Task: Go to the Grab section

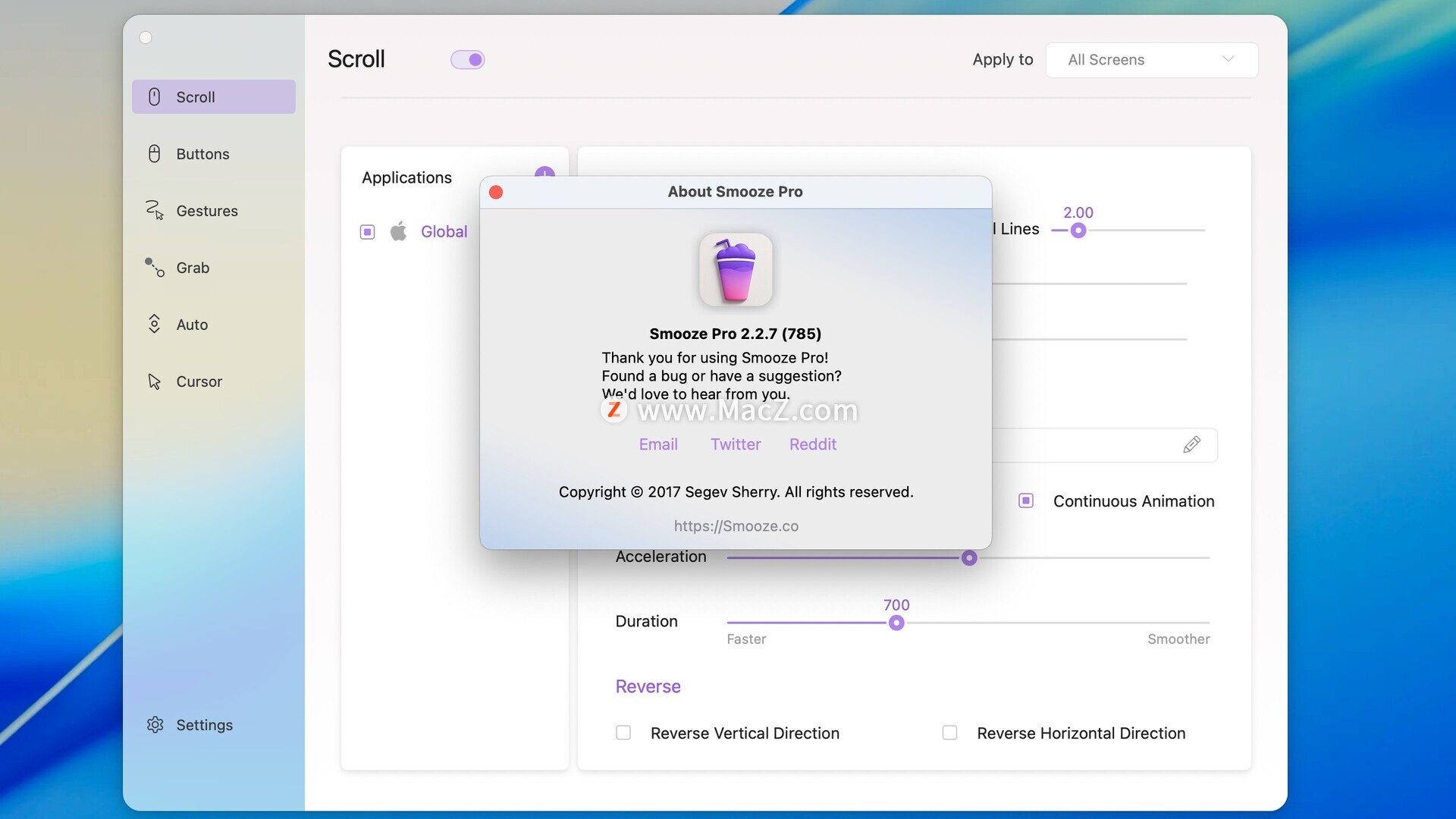Action: (x=193, y=268)
